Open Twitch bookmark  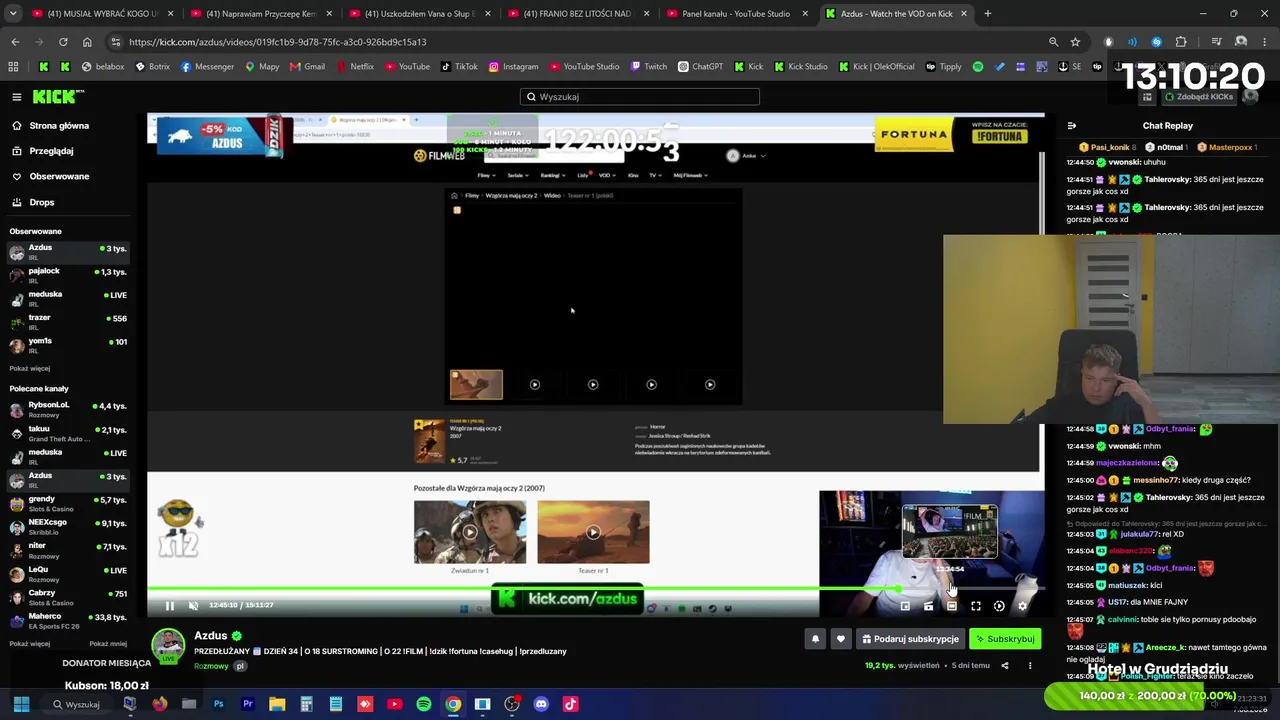649,67
